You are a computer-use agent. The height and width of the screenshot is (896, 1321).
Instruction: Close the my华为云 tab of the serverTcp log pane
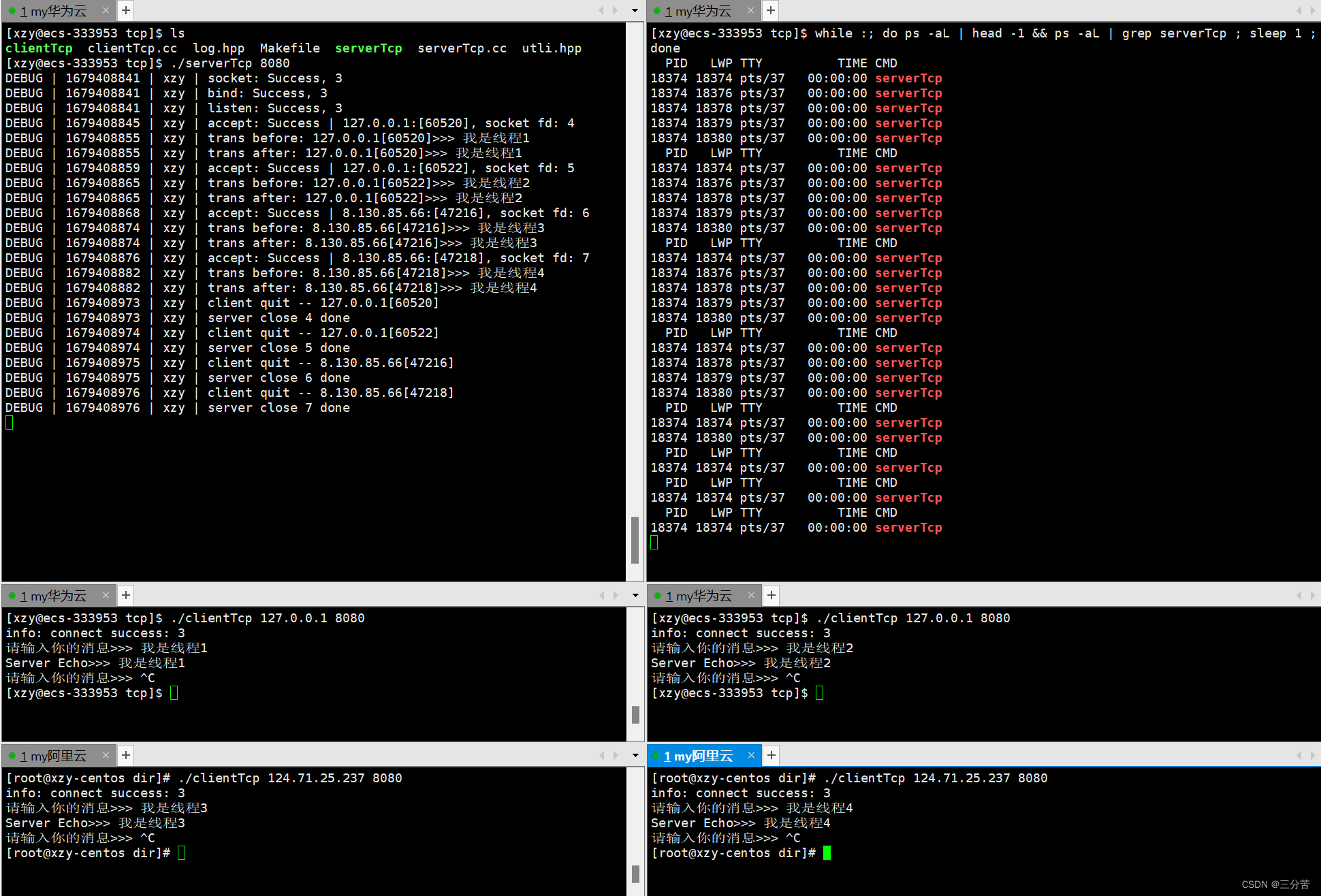point(106,10)
